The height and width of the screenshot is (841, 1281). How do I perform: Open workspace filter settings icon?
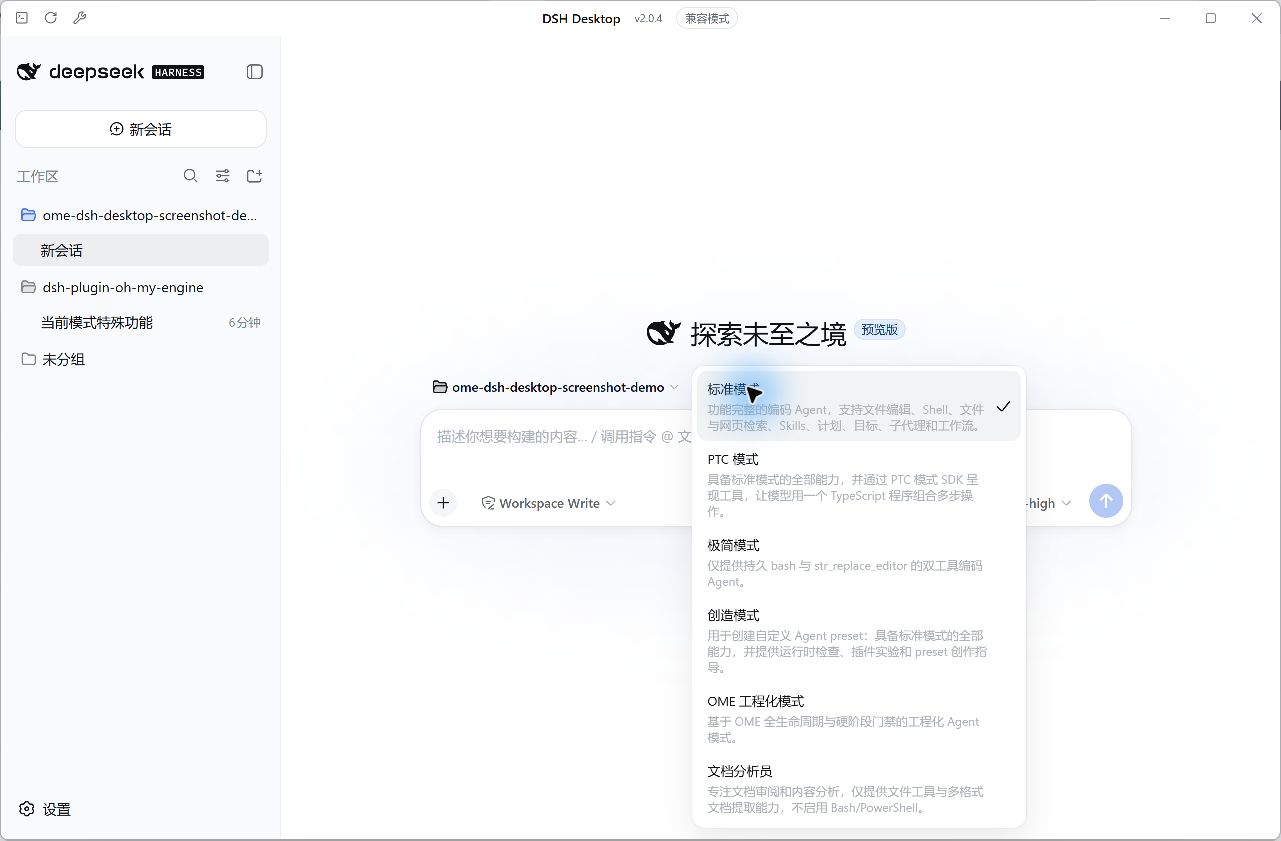coord(223,176)
